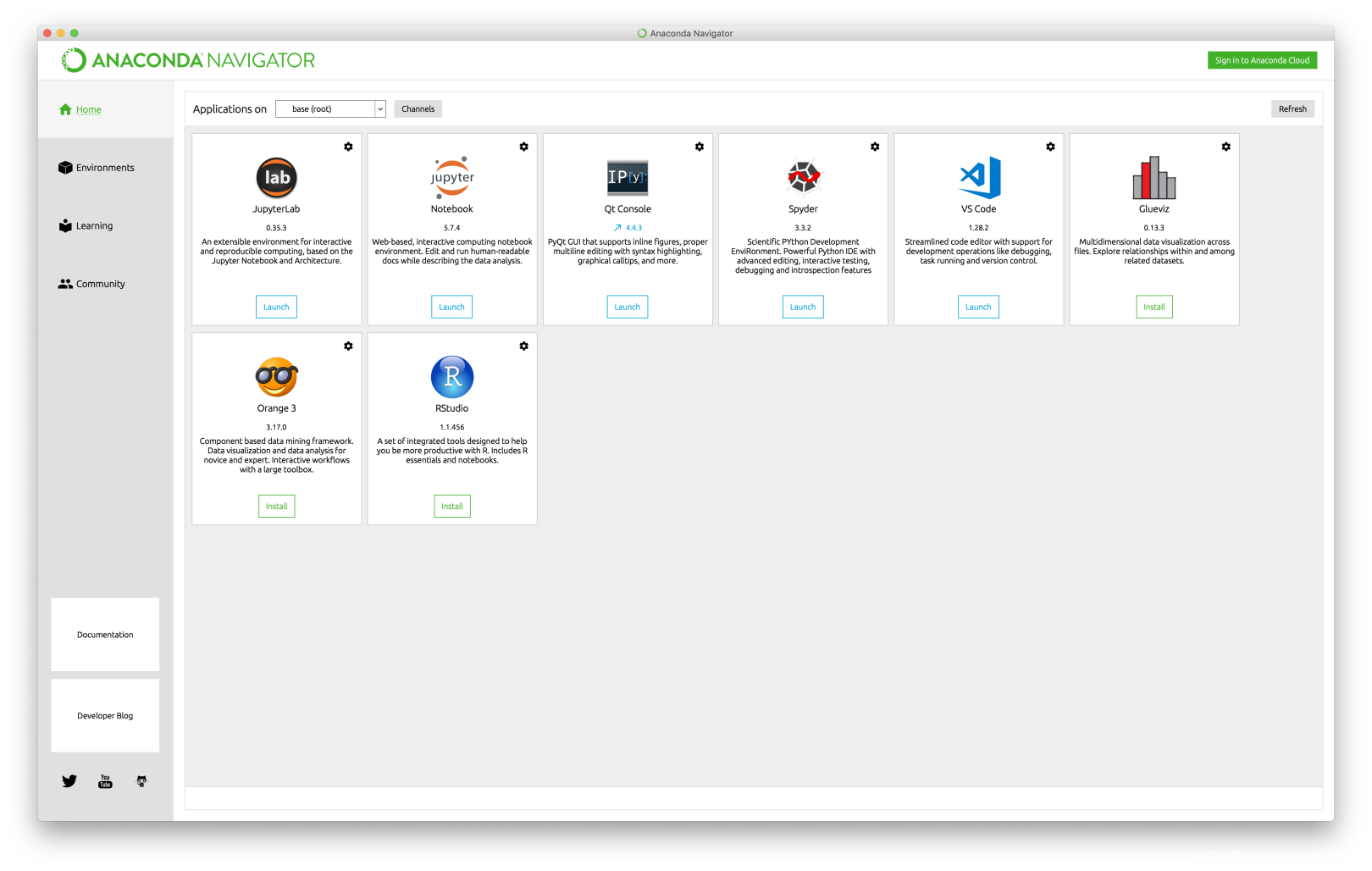Sign in to Anaconda Cloud

coord(1262,60)
